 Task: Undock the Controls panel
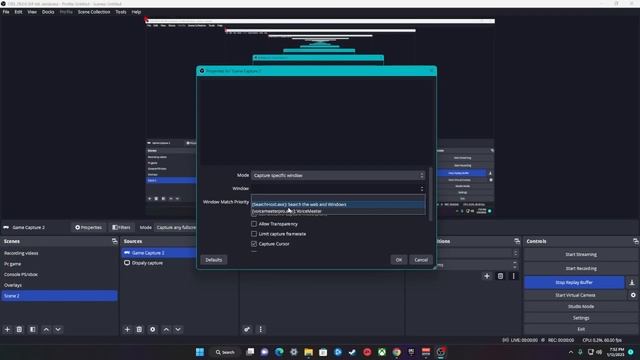click(x=636, y=241)
